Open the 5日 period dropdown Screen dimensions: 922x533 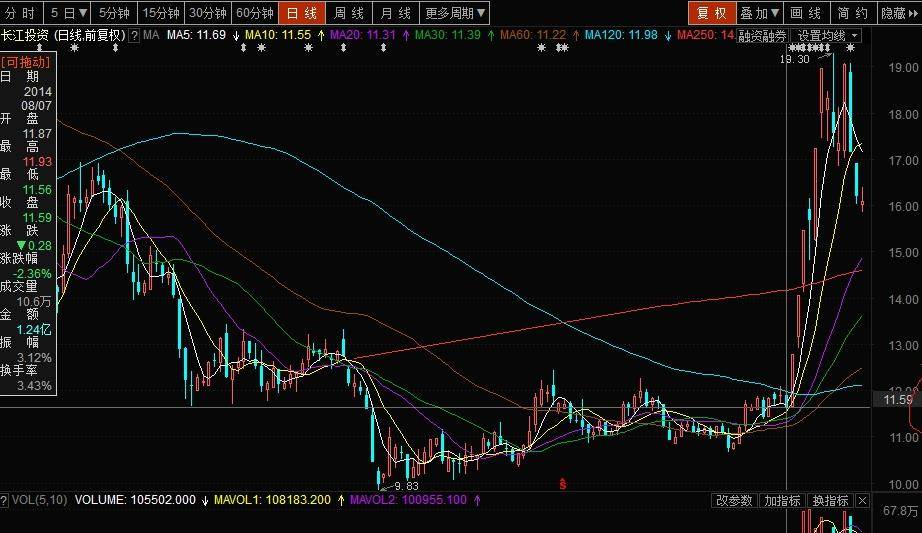tap(69, 13)
